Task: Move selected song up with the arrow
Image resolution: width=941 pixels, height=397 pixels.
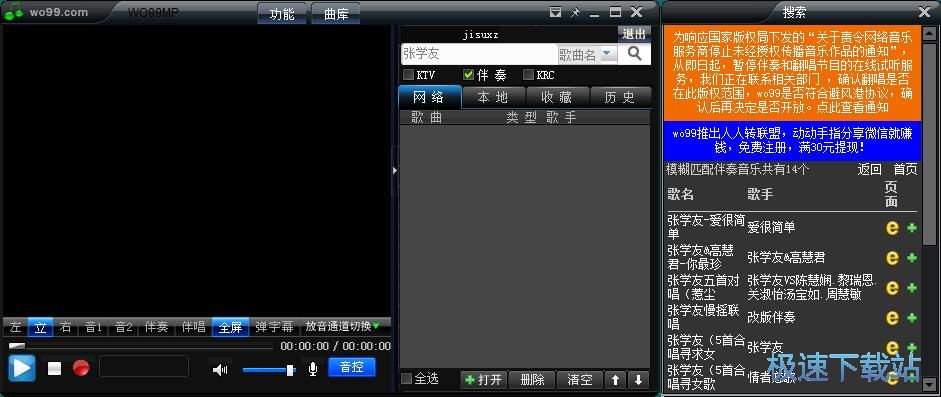Action: click(x=615, y=380)
